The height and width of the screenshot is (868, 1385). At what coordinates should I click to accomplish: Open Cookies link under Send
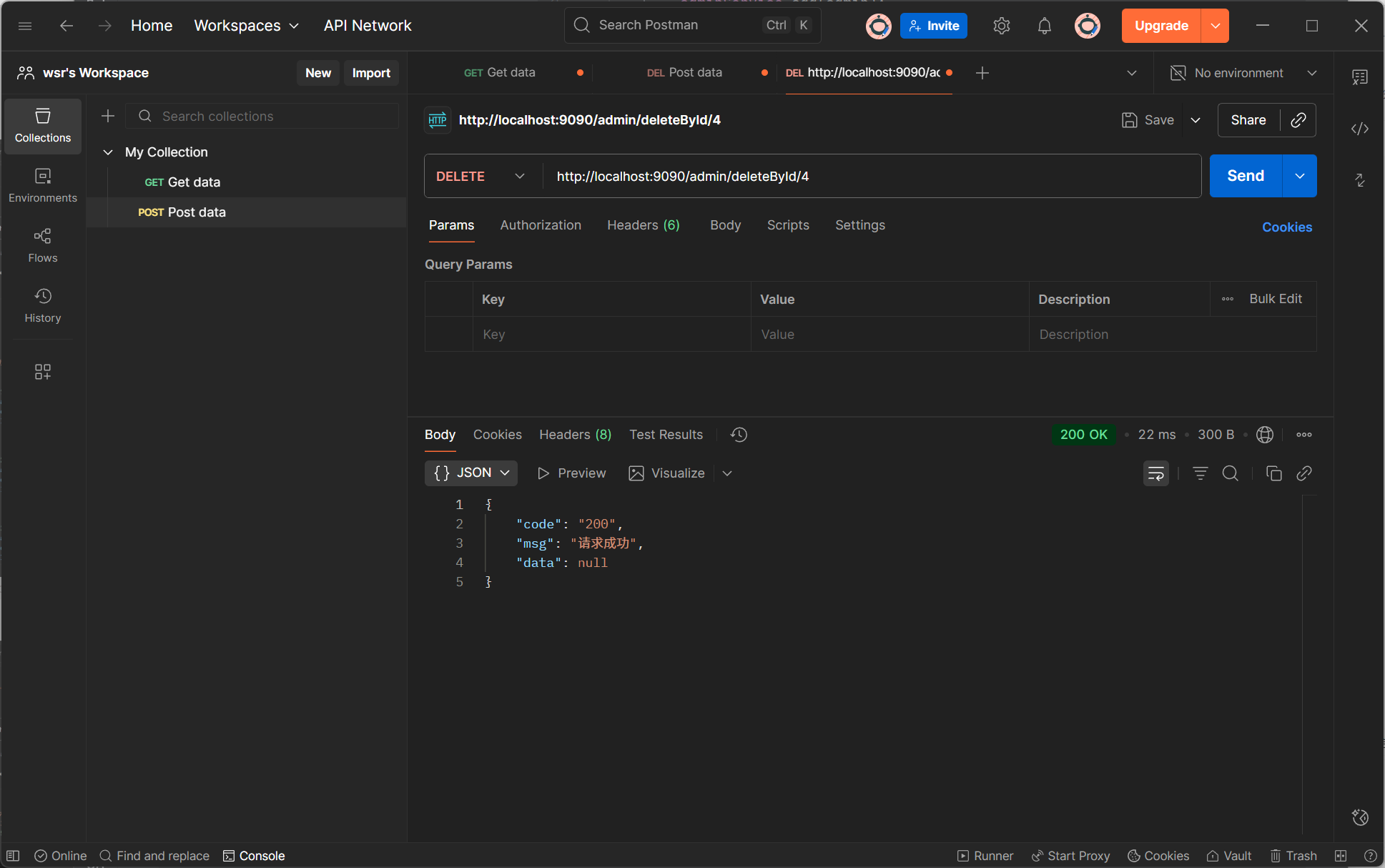(x=1287, y=227)
